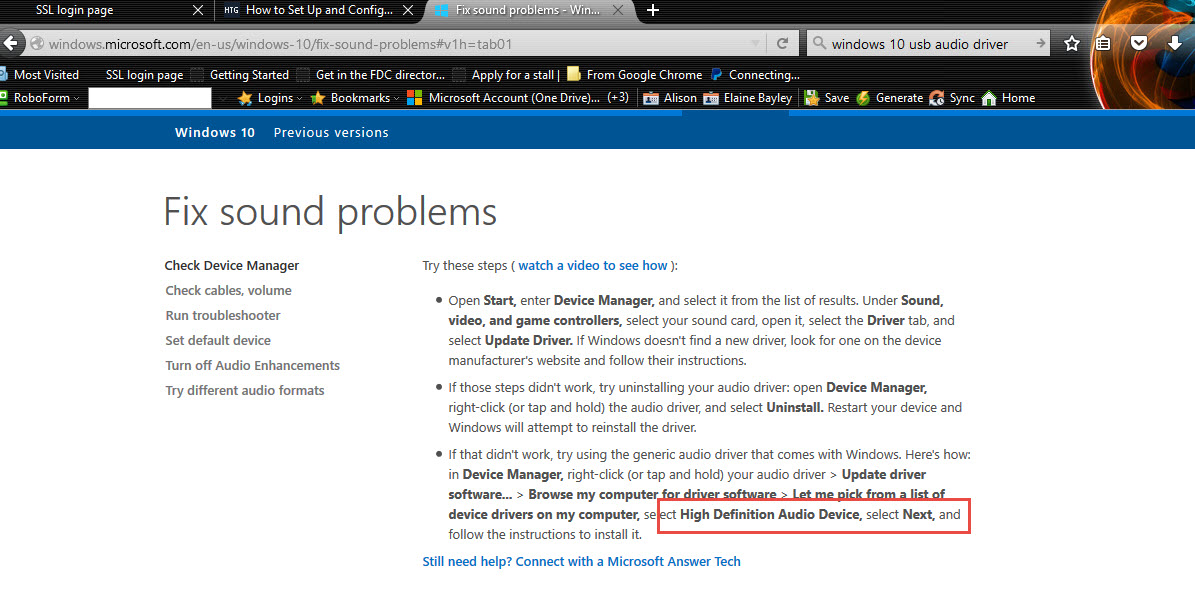
Task: Open the address bar history dropdown arrow
Action: [755, 44]
